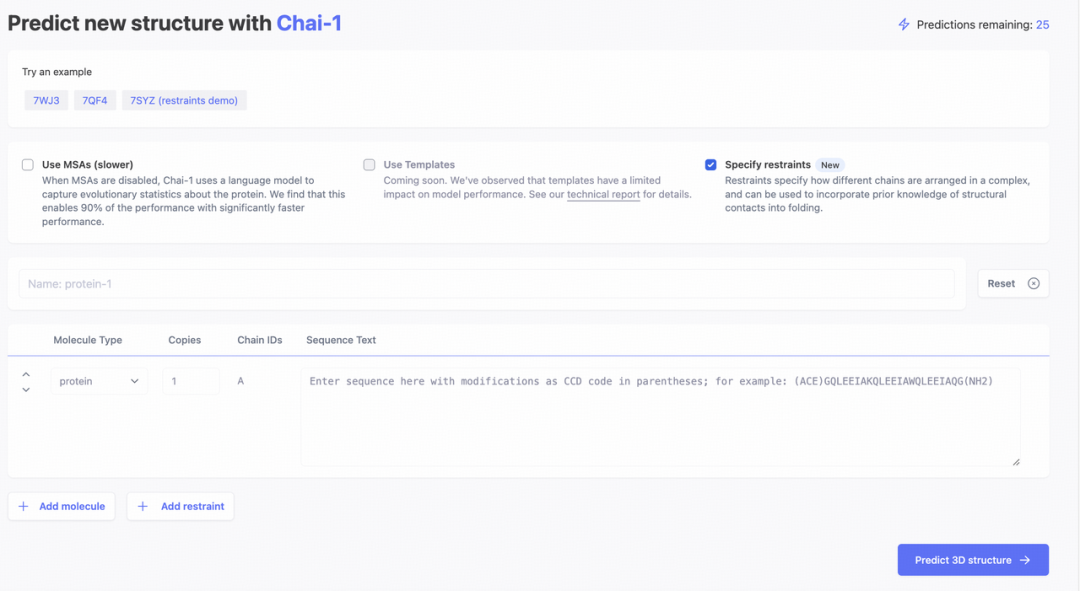
Task: Click the Add molecule button
Action: click(62, 506)
